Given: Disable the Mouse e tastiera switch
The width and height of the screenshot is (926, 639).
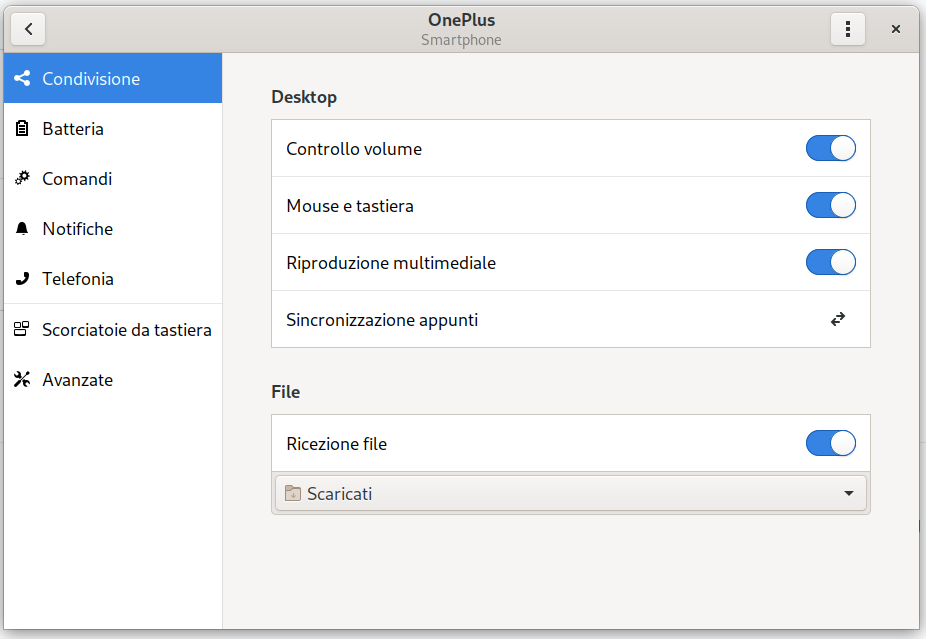Looking at the screenshot, I should [x=830, y=205].
